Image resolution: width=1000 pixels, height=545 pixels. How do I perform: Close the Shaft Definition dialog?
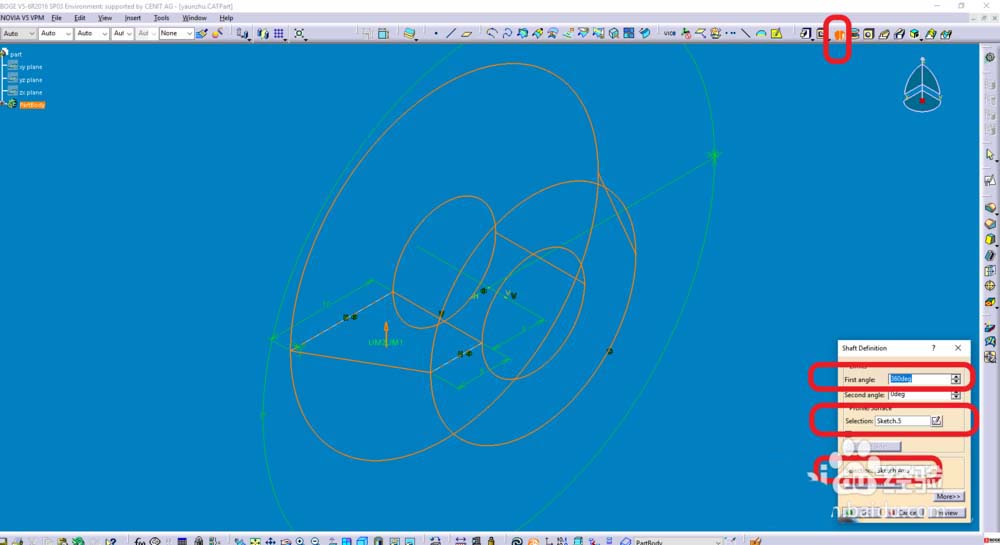coord(958,348)
